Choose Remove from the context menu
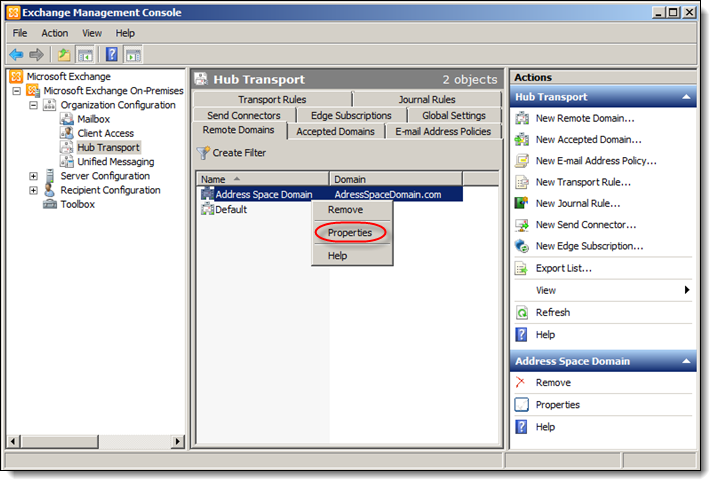This screenshot has width=716, height=486. tap(352, 210)
